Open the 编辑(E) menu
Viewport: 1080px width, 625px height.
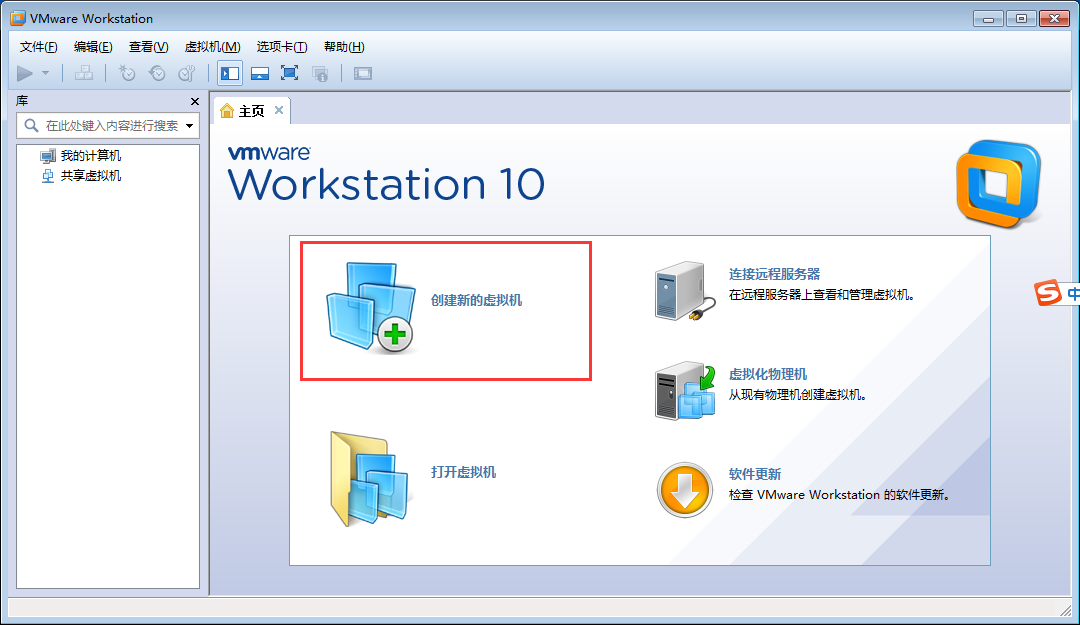click(93, 47)
